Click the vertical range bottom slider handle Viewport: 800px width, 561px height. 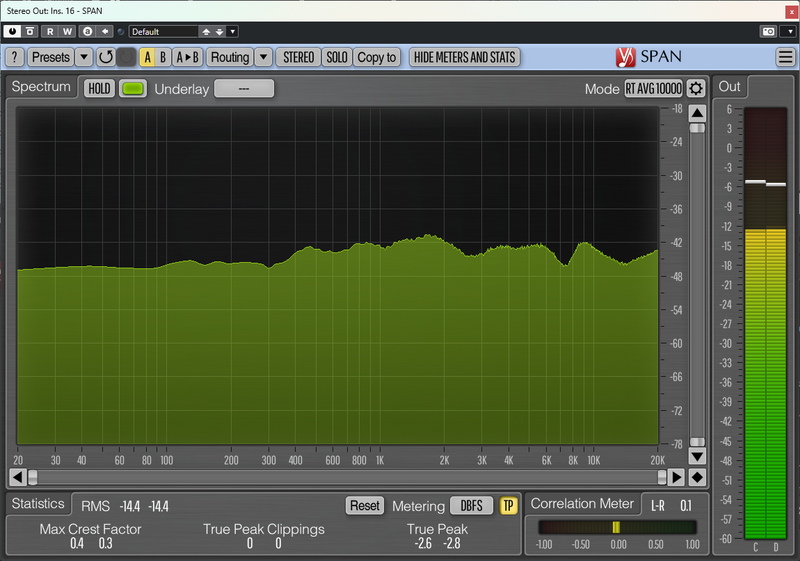click(x=697, y=442)
